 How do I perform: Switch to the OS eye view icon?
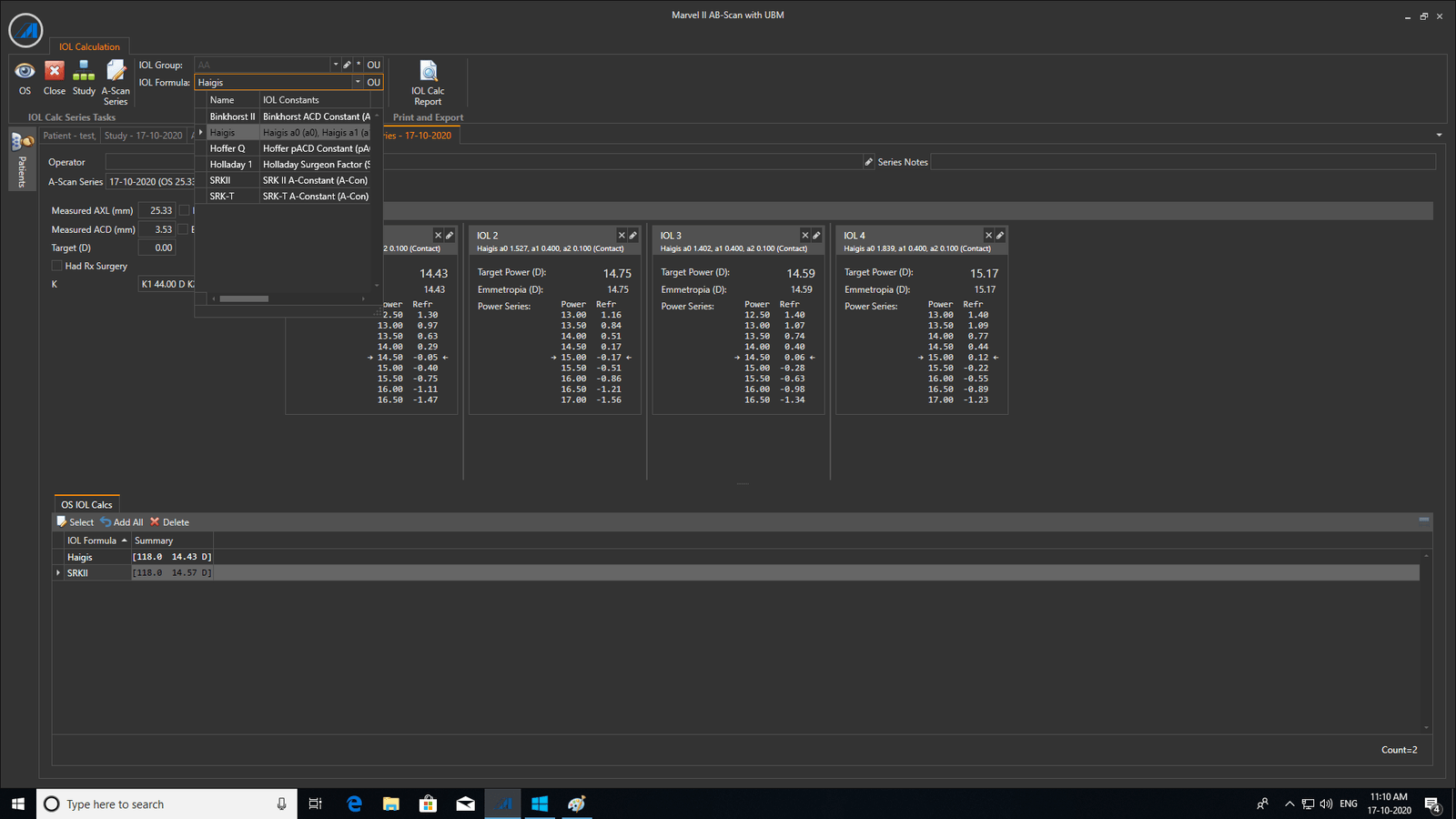click(x=25, y=72)
